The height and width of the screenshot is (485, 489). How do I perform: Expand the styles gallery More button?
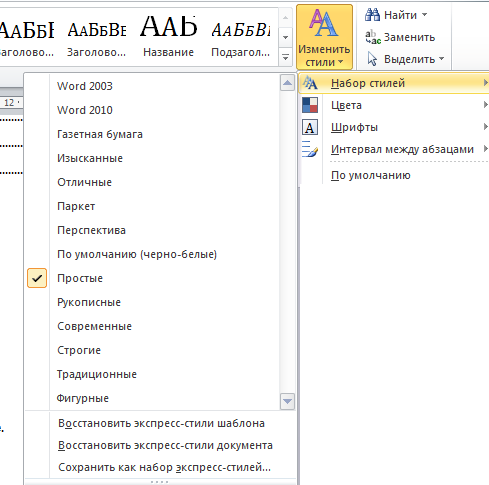(x=285, y=58)
